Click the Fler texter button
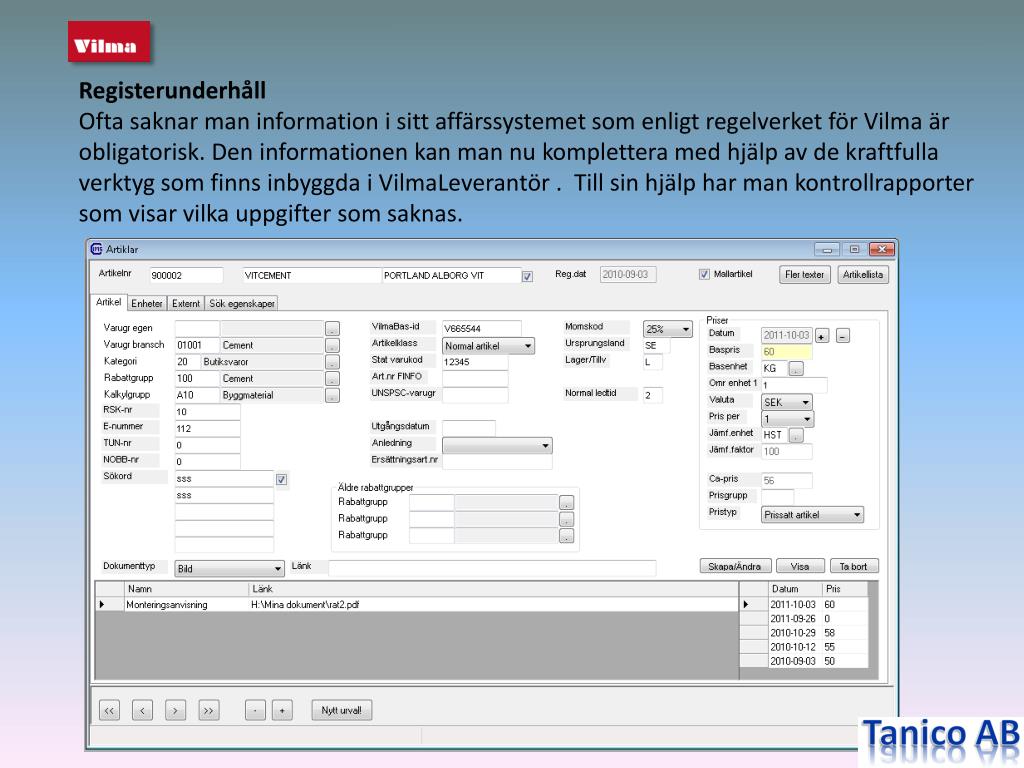Image resolution: width=1024 pixels, height=768 pixels. (x=804, y=274)
